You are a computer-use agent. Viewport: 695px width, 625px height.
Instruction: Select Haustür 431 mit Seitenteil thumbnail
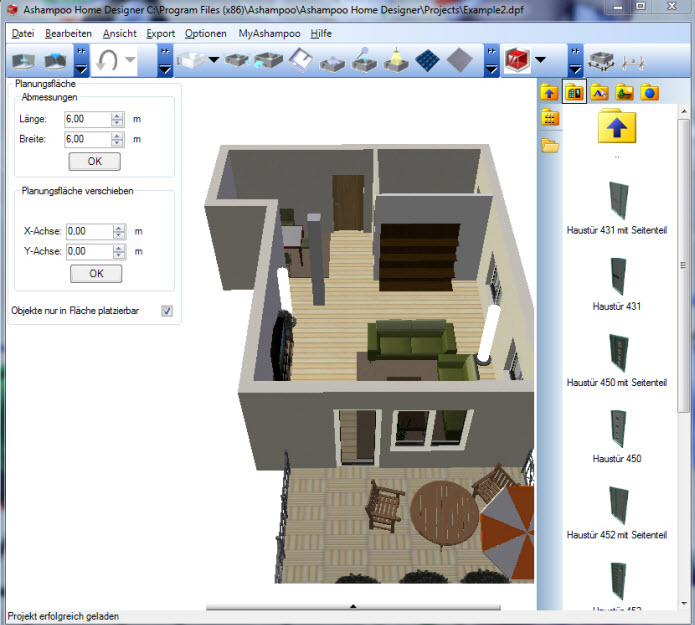(x=618, y=200)
